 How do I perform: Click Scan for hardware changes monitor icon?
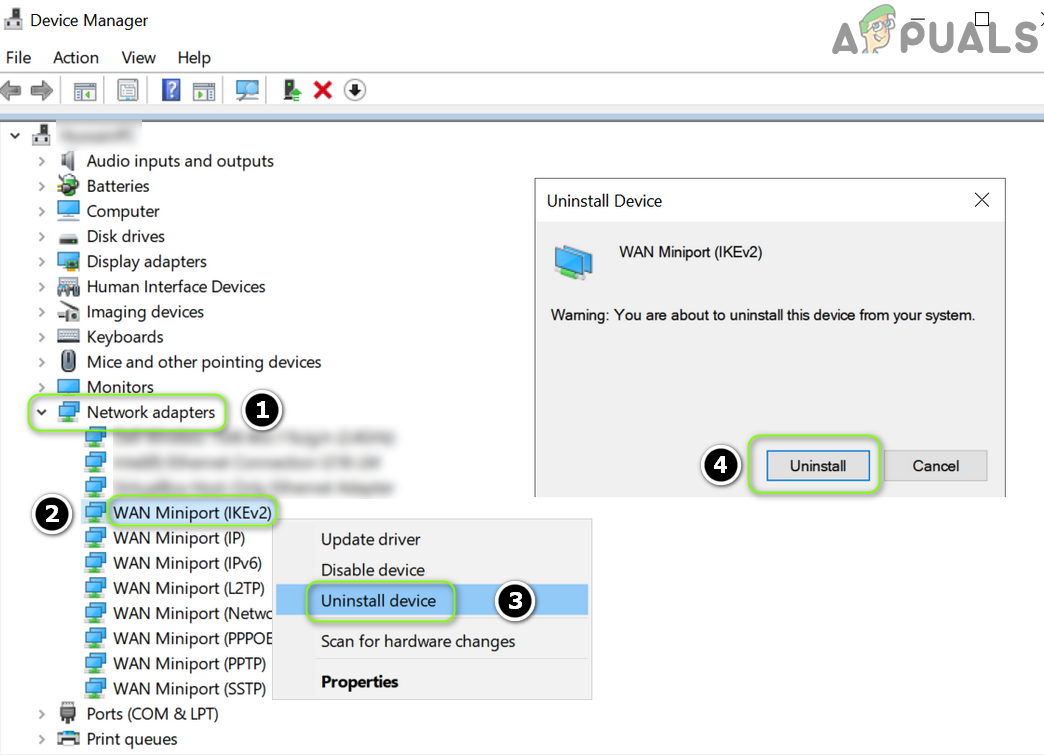pyautogui.click(x=247, y=90)
